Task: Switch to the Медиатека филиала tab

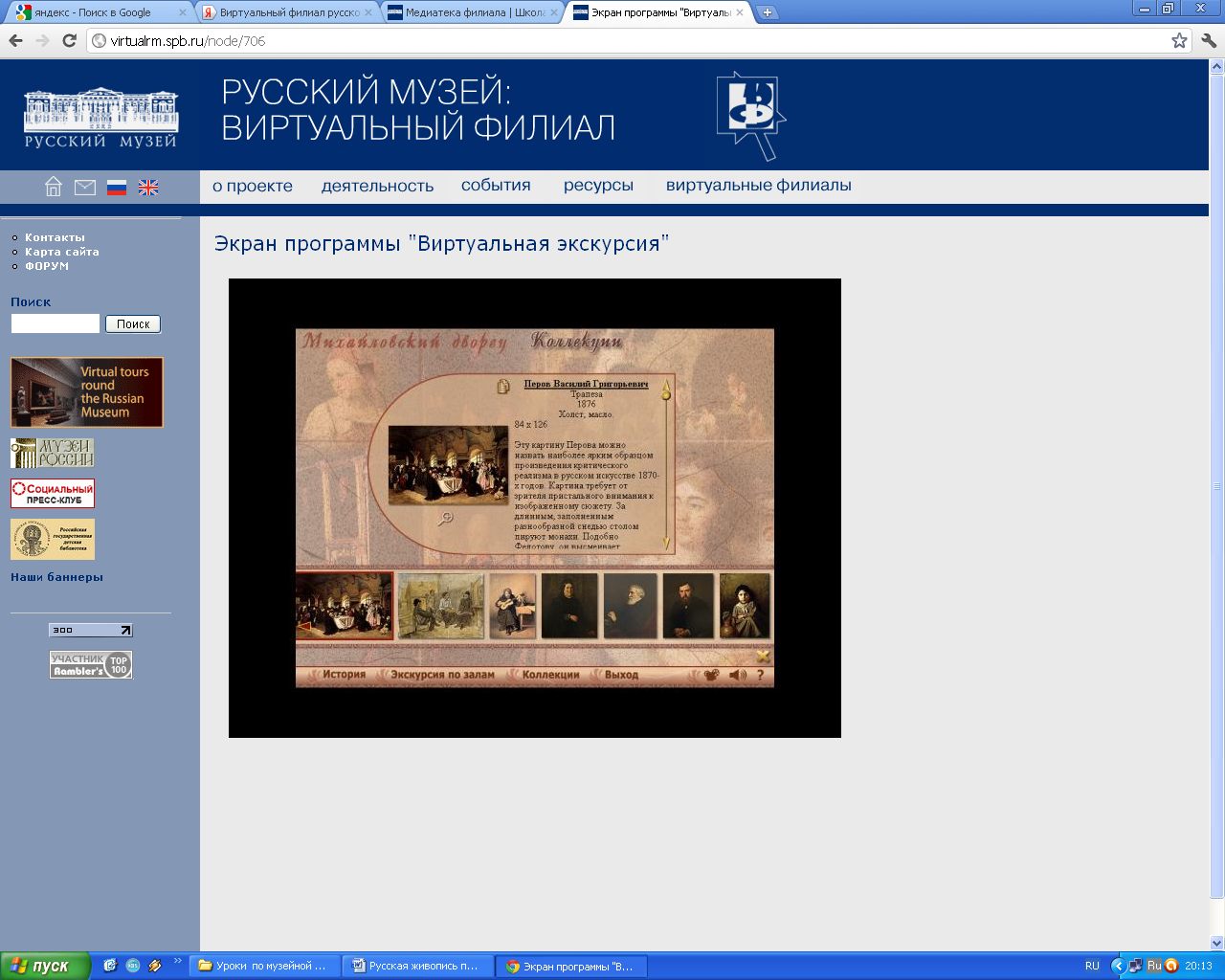Action: pyautogui.click(x=475, y=12)
